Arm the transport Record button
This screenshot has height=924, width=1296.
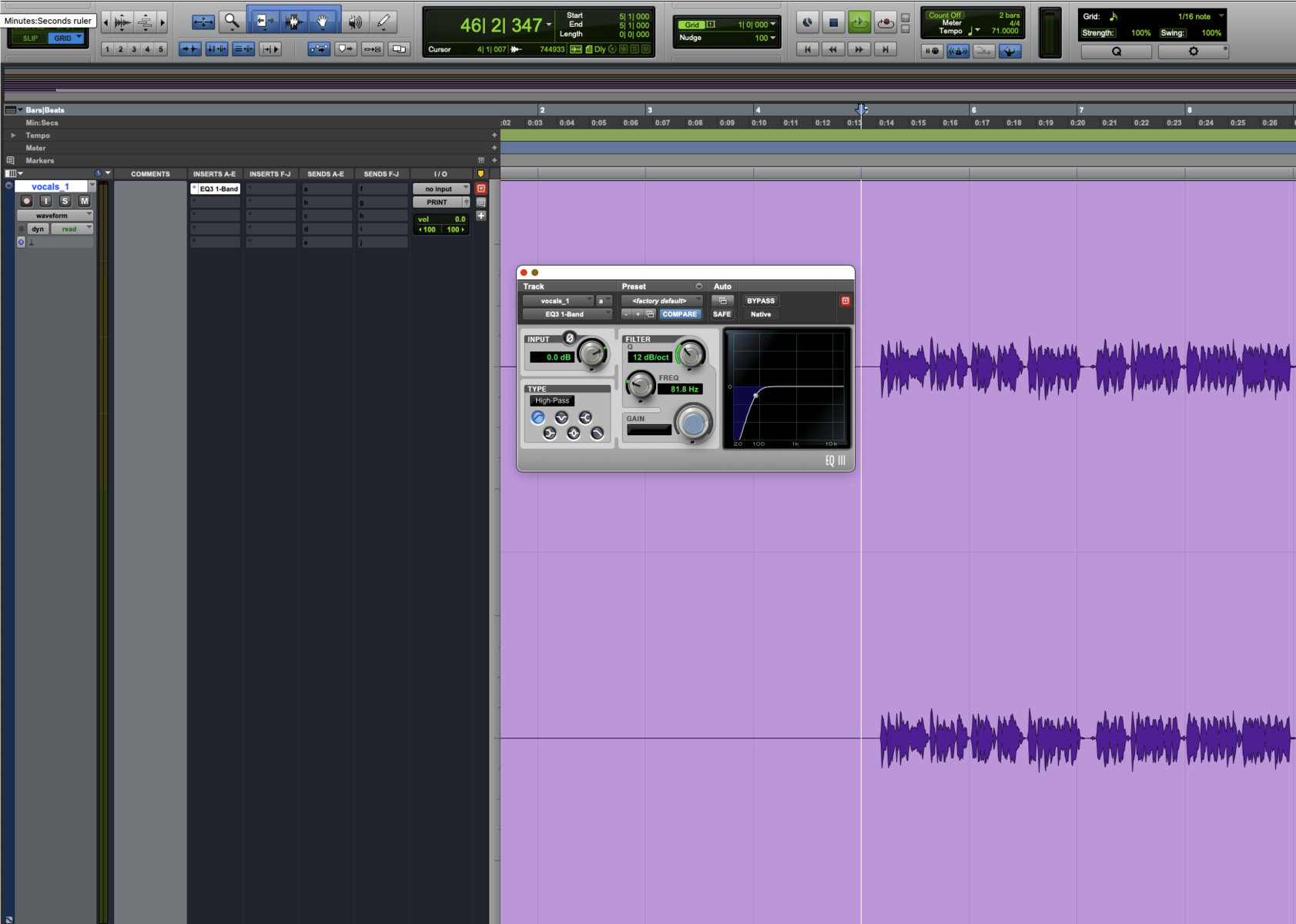tap(886, 22)
